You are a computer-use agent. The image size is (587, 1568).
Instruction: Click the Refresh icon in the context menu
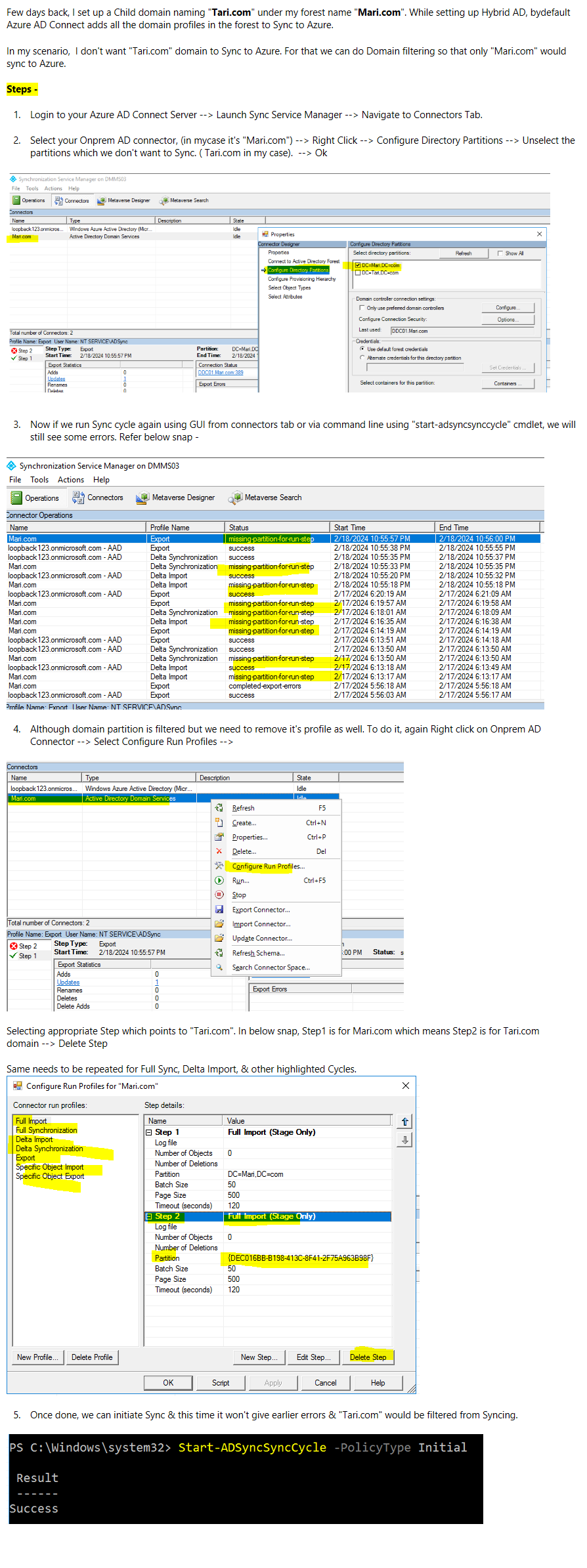219,808
